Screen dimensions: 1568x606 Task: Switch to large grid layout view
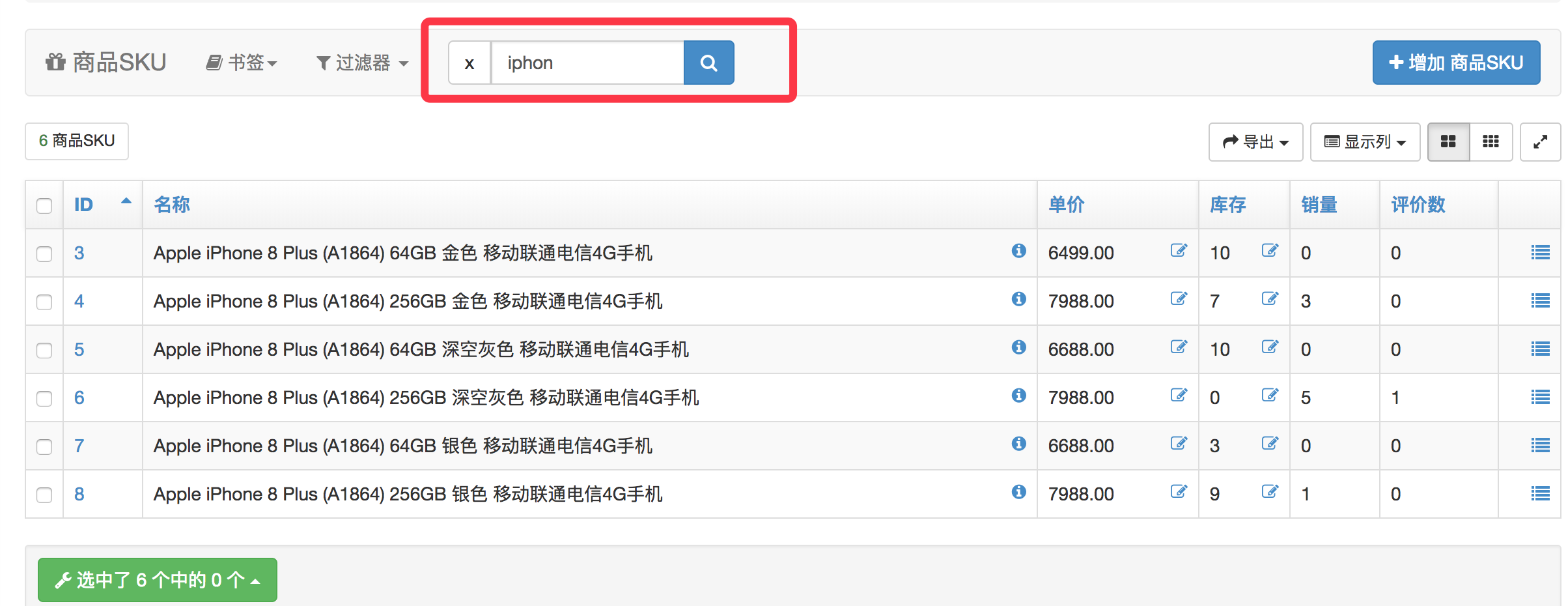(1448, 141)
